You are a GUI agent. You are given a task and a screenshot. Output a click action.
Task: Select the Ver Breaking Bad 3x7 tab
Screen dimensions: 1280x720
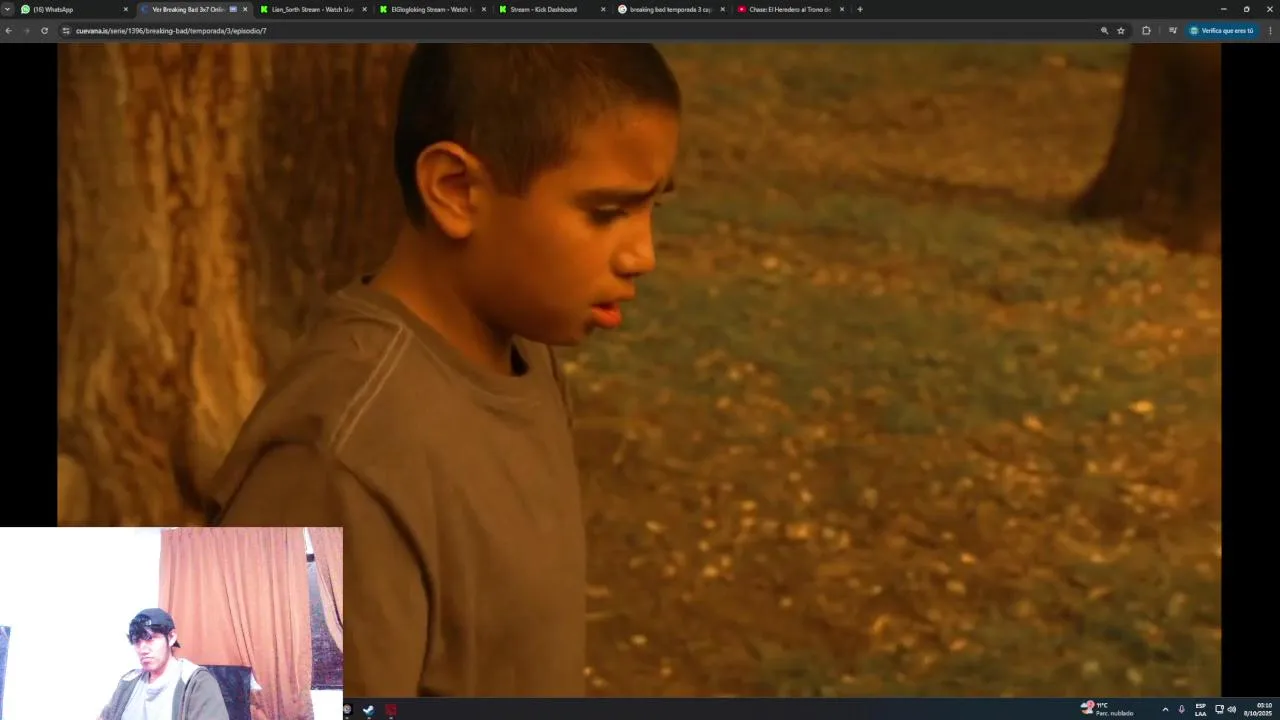point(194,9)
